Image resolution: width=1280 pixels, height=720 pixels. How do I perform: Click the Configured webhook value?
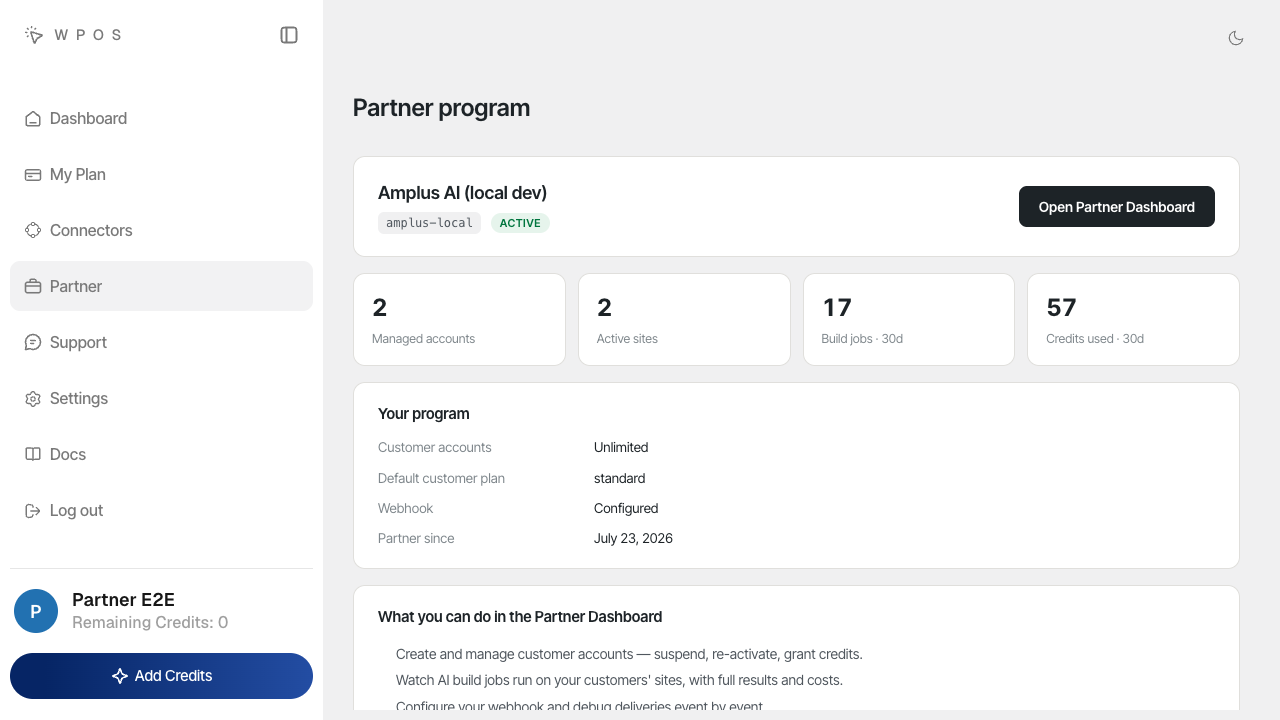626,508
